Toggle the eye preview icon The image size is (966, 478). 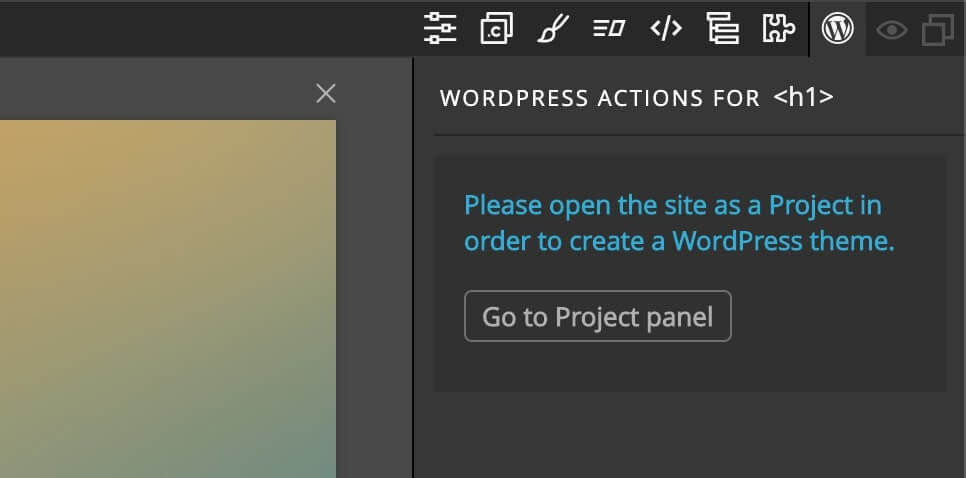891,30
